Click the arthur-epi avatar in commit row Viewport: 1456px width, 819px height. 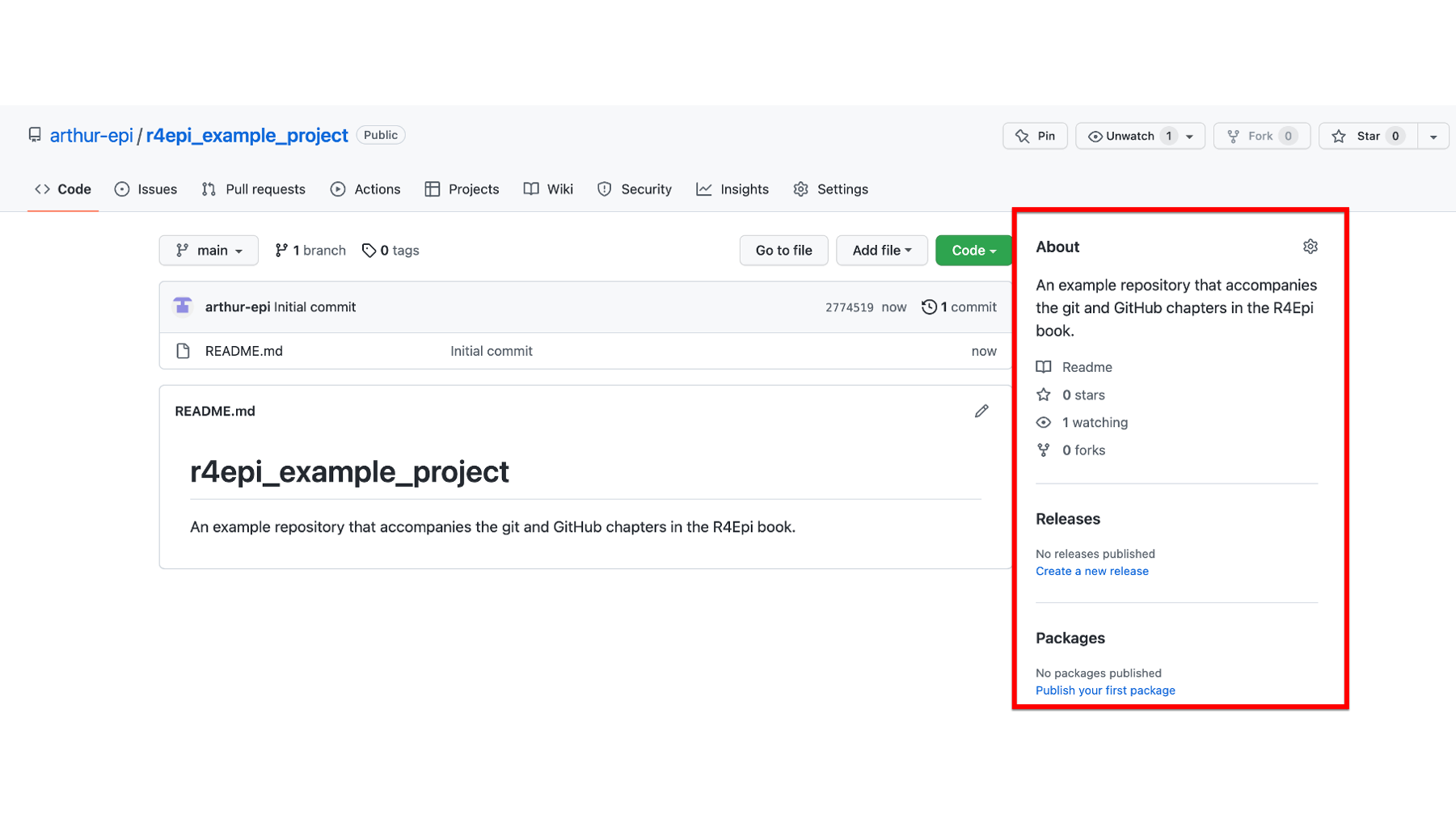coord(183,306)
